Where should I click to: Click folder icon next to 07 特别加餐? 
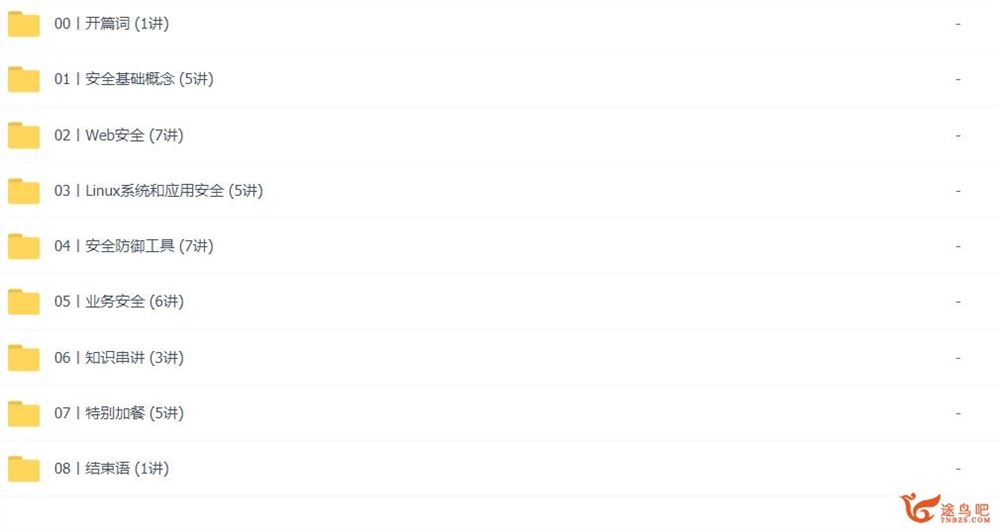pyautogui.click(x=24, y=414)
